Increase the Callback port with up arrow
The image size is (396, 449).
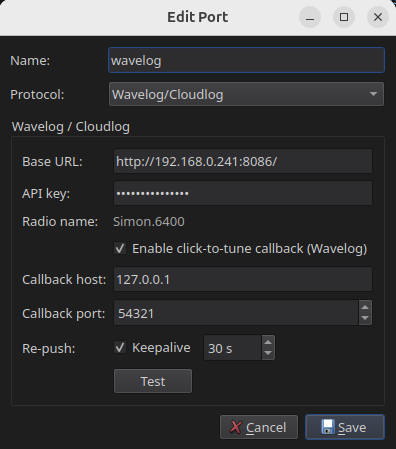[x=365, y=307]
